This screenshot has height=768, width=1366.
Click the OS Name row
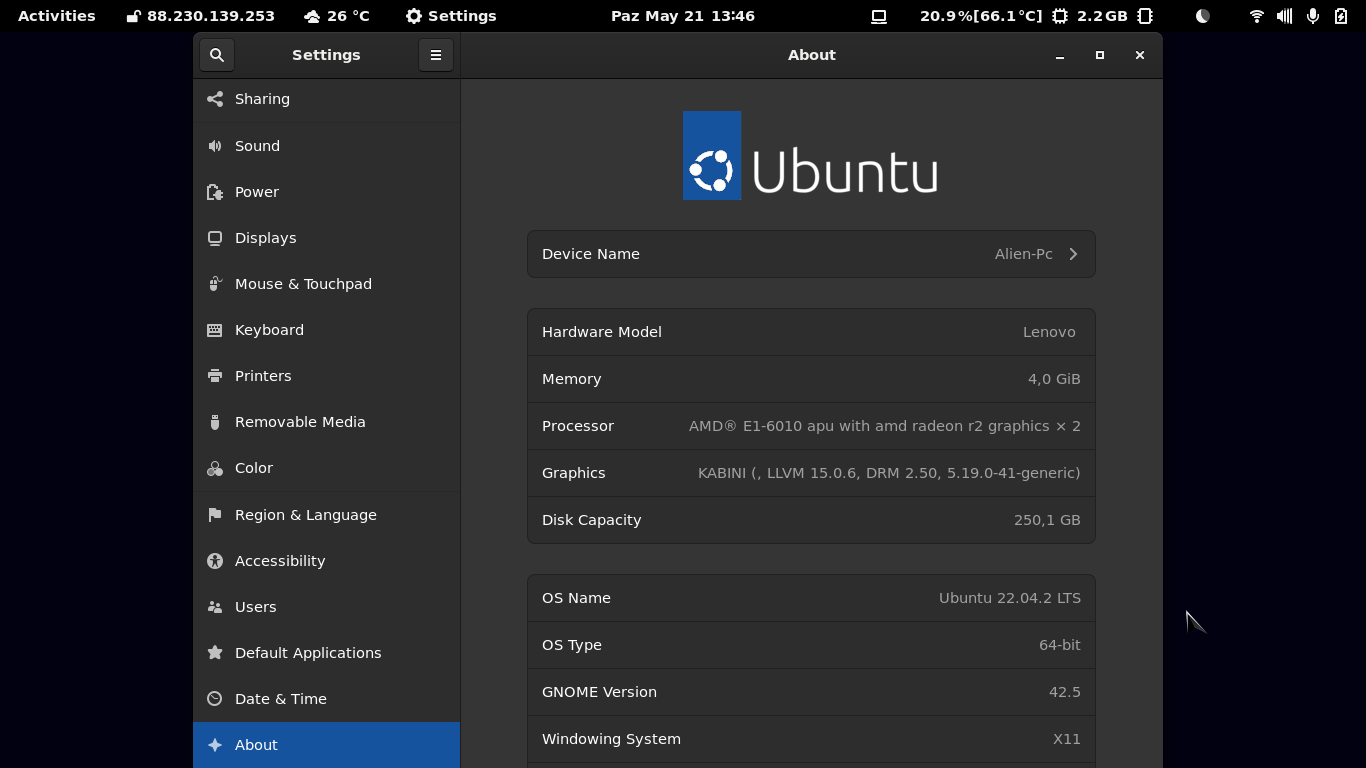[x=811, y=598]
